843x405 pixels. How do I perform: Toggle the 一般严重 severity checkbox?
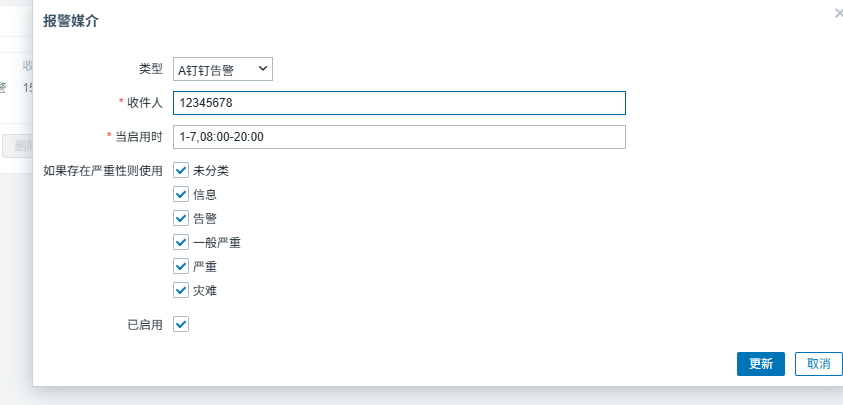point(181,242)
